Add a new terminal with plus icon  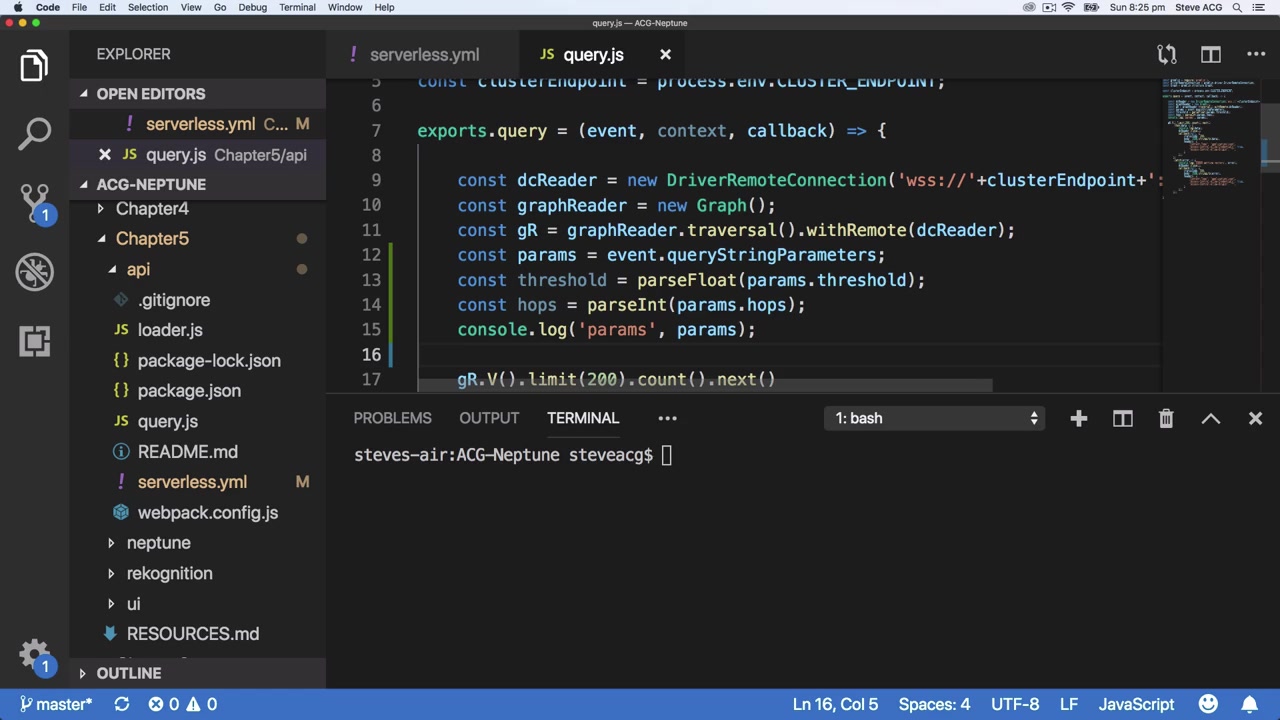tap(1078, 419)
